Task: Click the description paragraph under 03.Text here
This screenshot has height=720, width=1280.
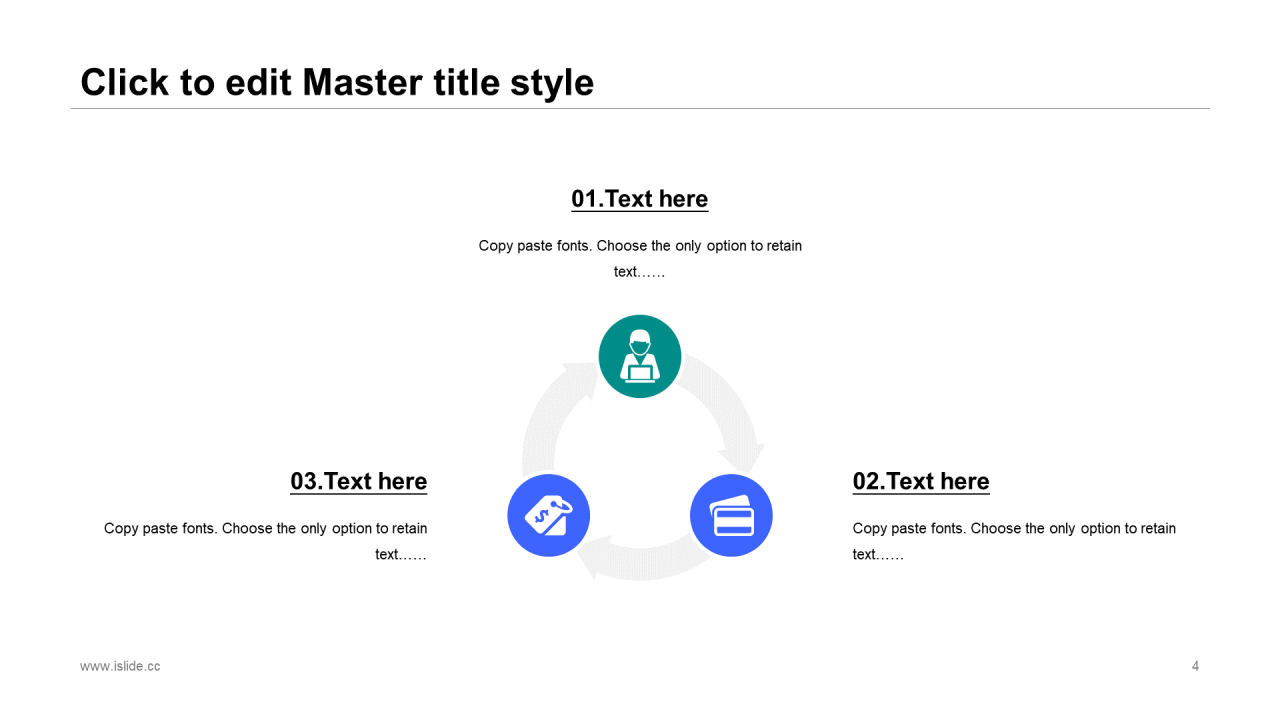Action: pyautogui.click(x=266, y=541)
